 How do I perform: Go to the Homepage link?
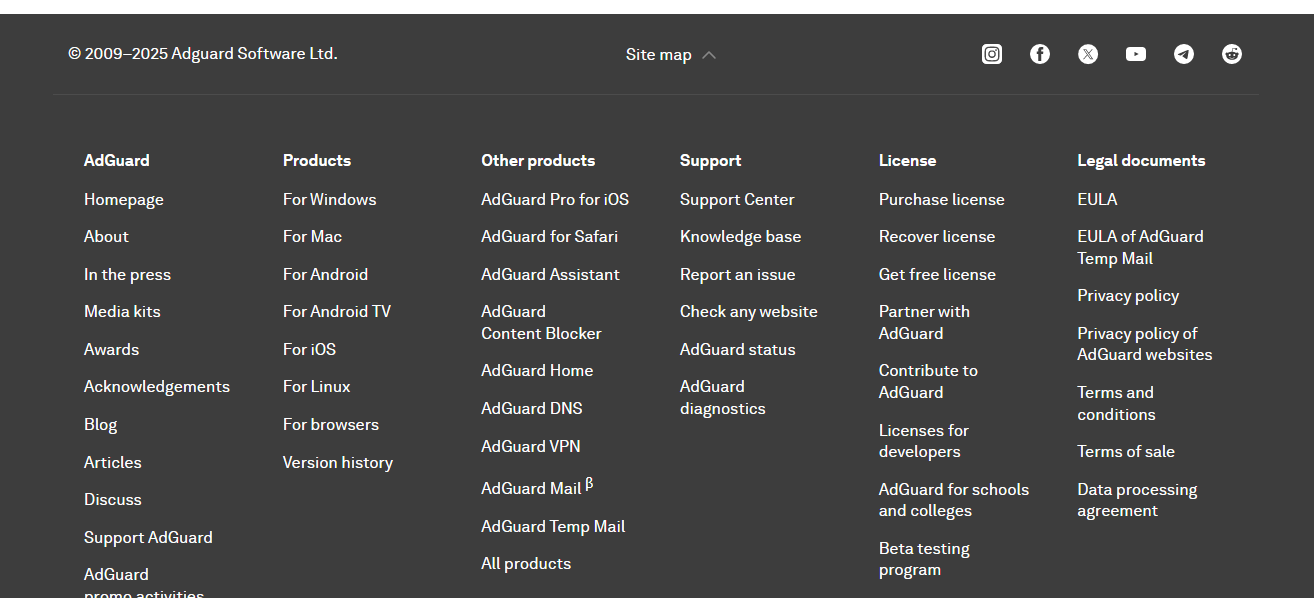(124, 200)
